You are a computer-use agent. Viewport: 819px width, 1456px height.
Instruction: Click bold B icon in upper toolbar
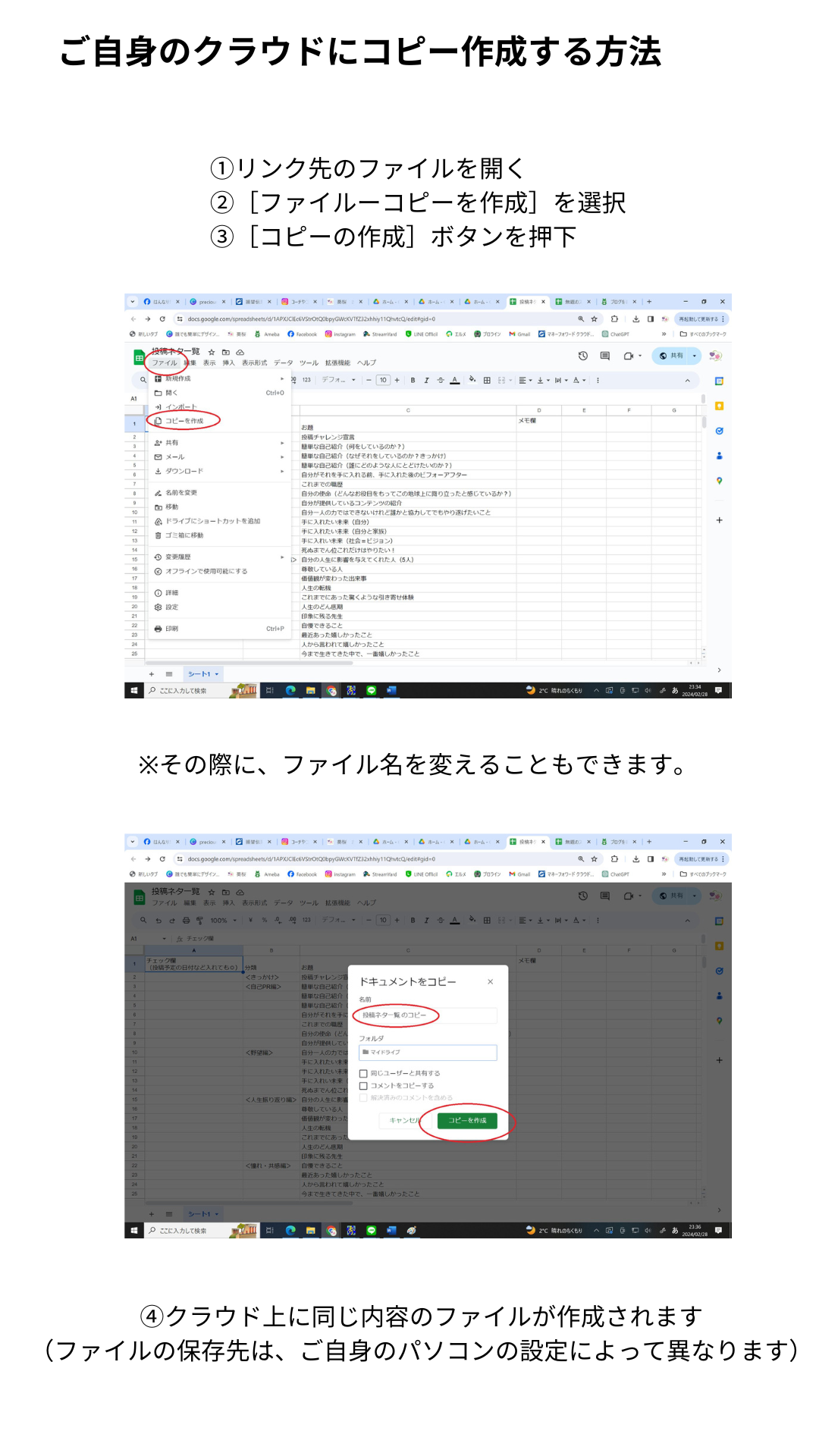coord(413,380)
